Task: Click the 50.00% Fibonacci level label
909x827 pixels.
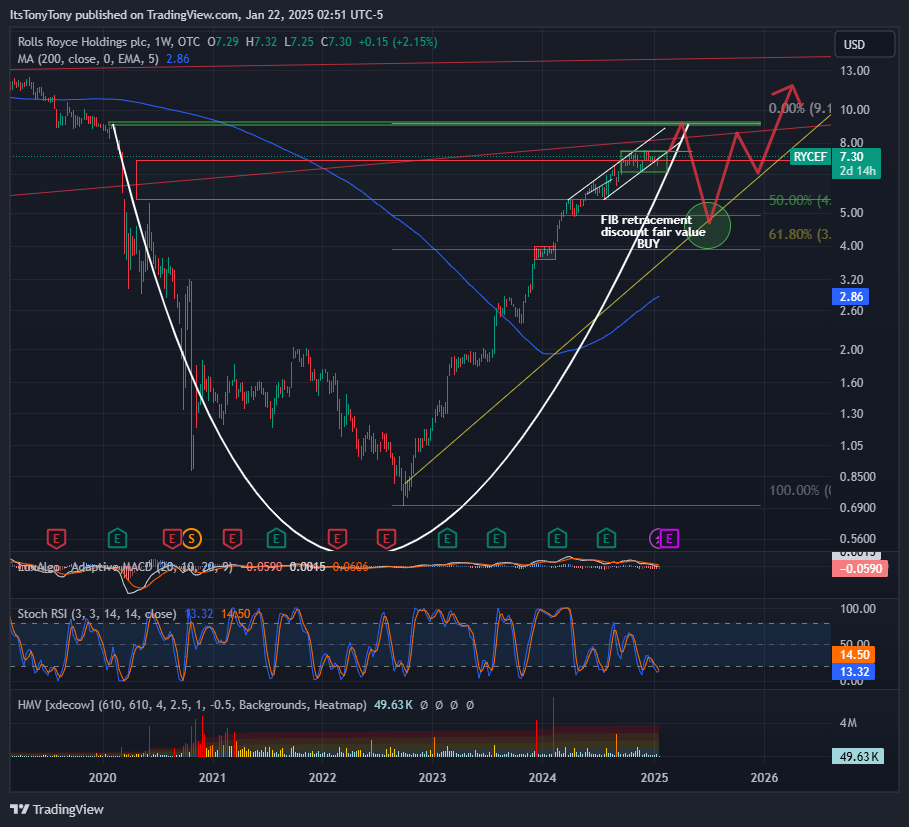Action: (799, 201)
